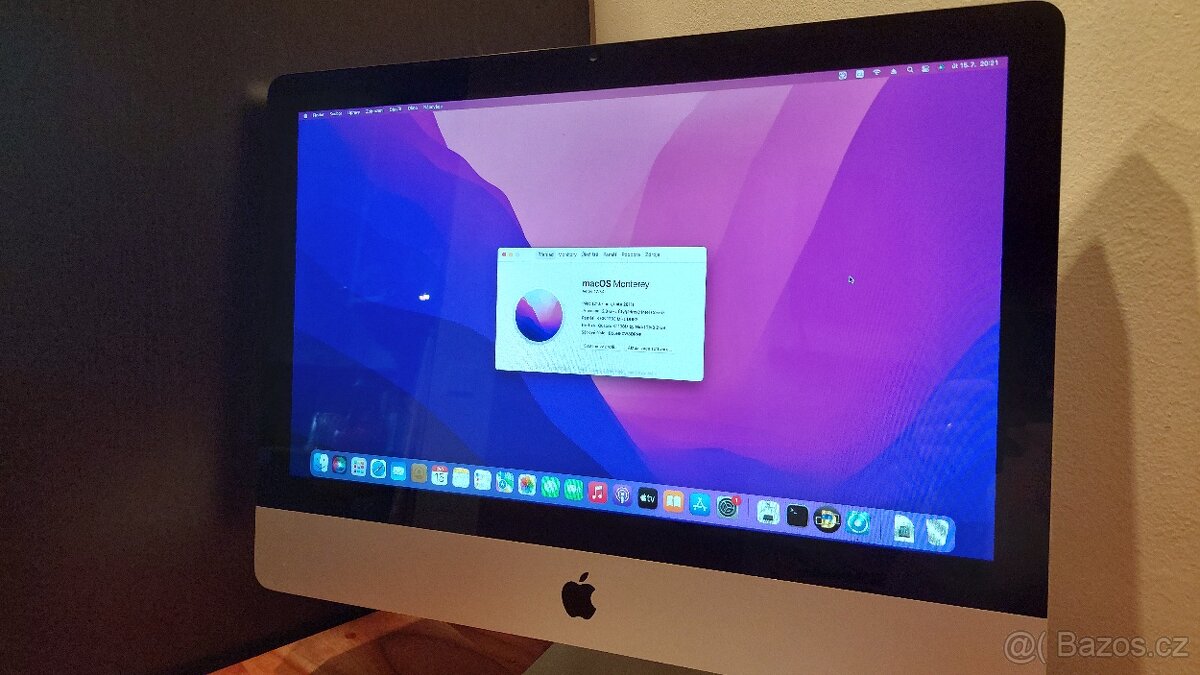Screen dimensions: 1200x675
Task: Open Books app in the dock
Action: [x=673, y=500]
